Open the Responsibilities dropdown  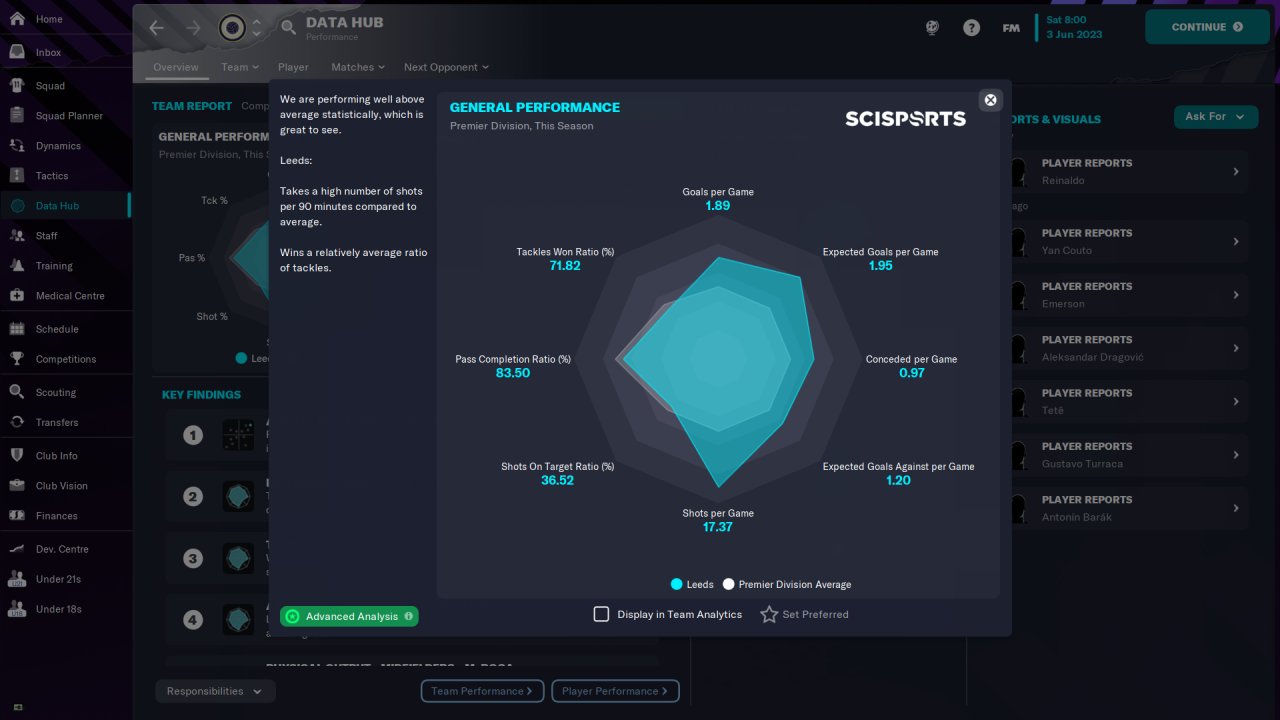(215, 691)
